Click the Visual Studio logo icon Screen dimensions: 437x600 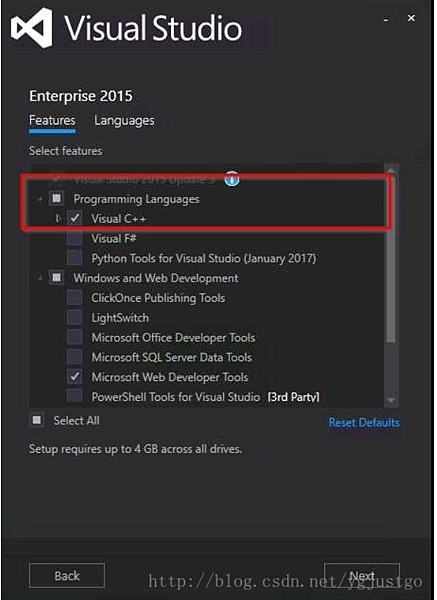click(x=32, y=28)
